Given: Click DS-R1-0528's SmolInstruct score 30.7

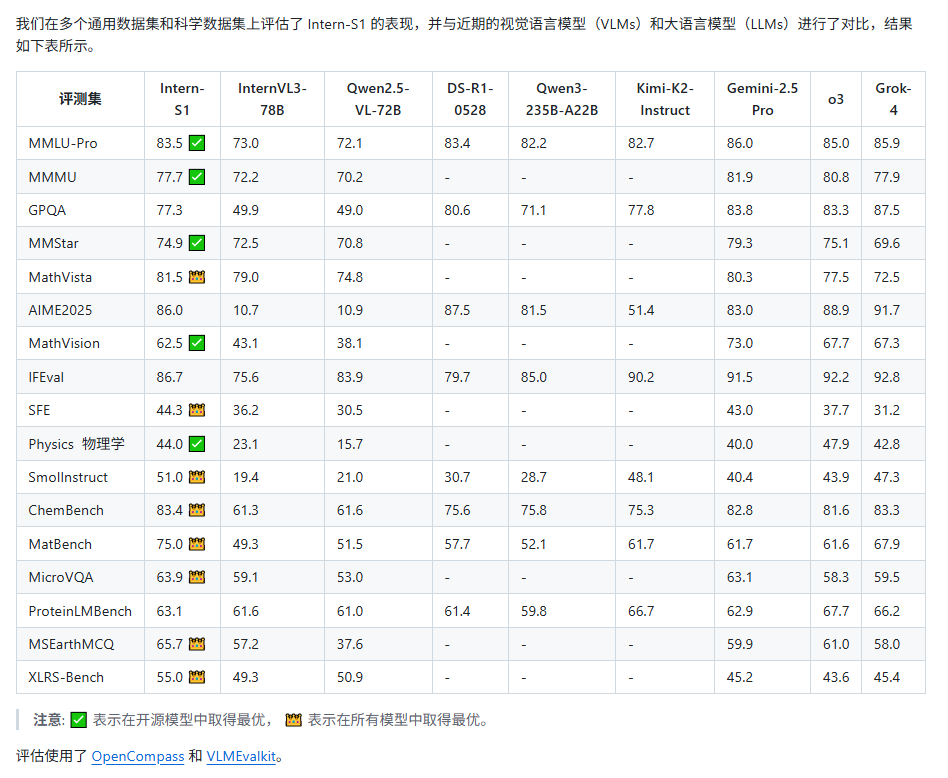Looking at the screenshot, I should pos(457,477).
